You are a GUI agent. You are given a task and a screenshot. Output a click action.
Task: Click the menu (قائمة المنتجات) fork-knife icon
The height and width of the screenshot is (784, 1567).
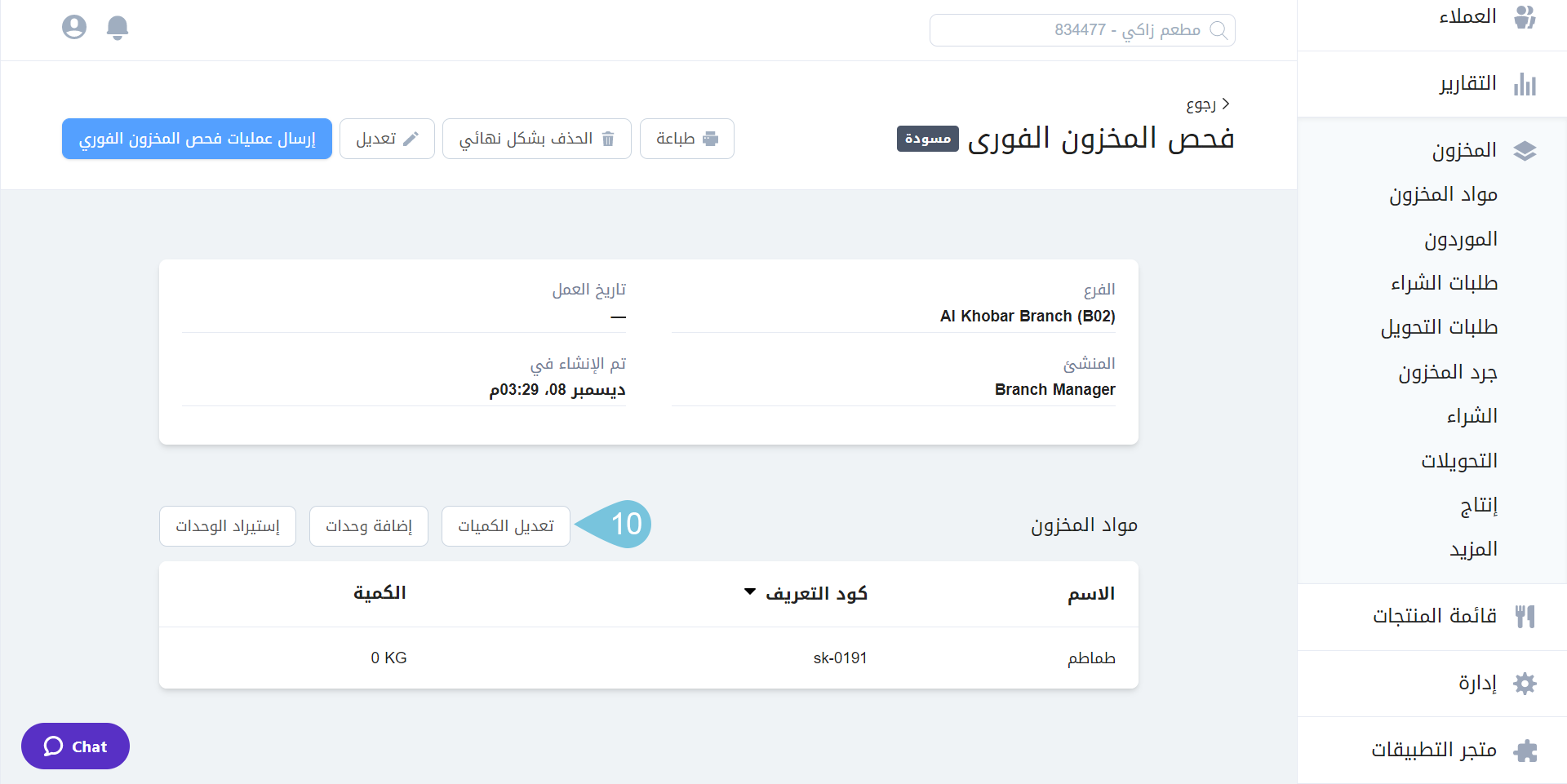[1525, 616]
